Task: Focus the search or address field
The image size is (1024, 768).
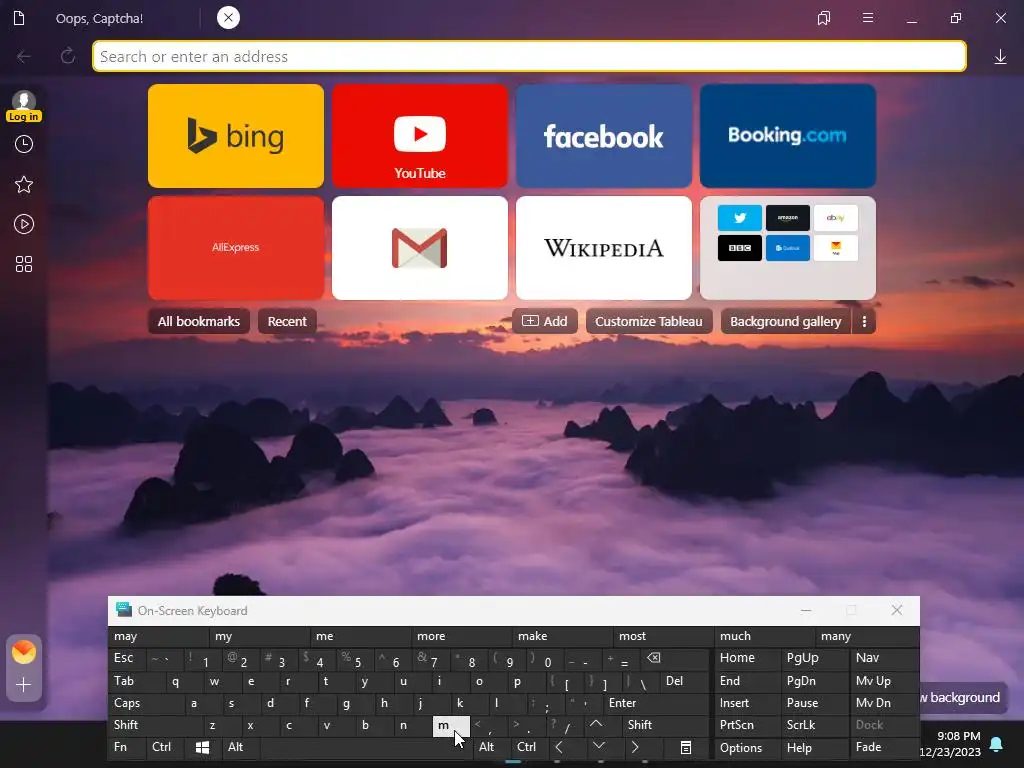Action: coord(529,56)
